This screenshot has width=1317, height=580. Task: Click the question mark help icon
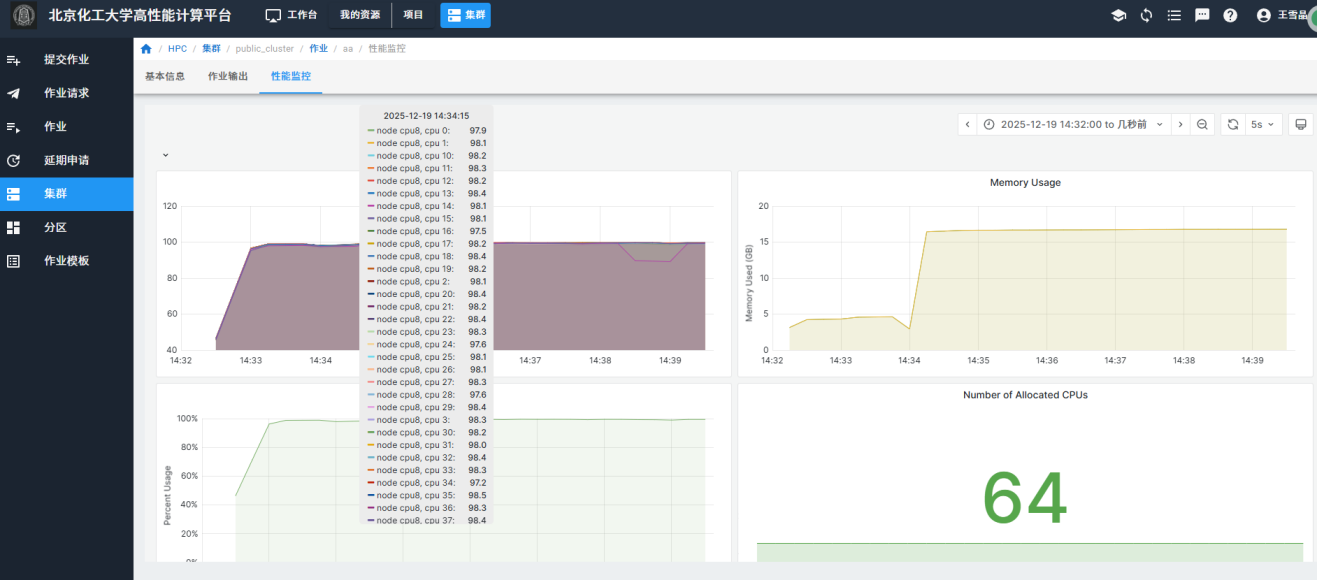pos(1230,15)
